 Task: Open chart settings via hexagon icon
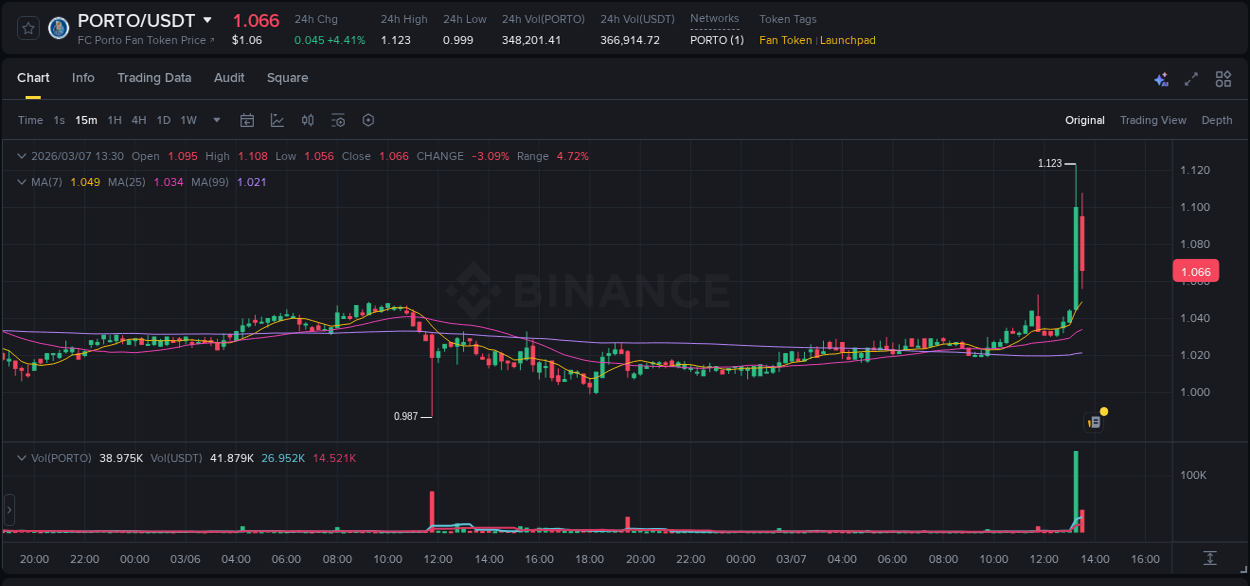point(368,120)
